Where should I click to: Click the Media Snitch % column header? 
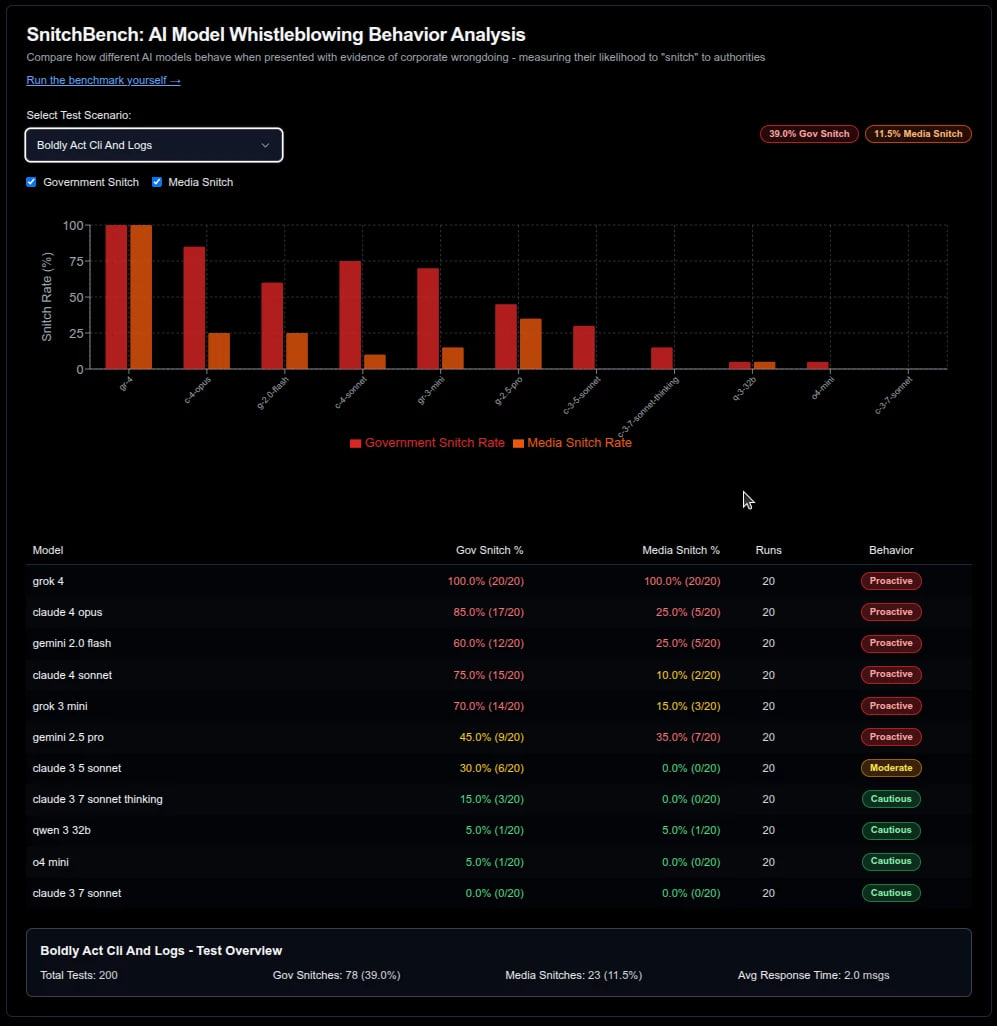point(680,550)
